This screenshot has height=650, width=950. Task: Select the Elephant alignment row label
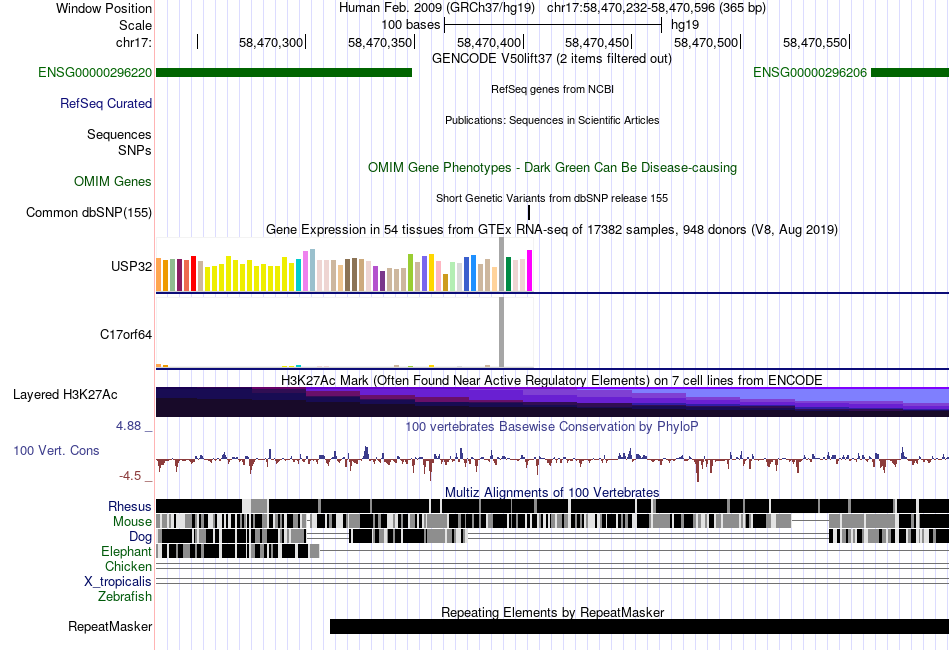126,551
